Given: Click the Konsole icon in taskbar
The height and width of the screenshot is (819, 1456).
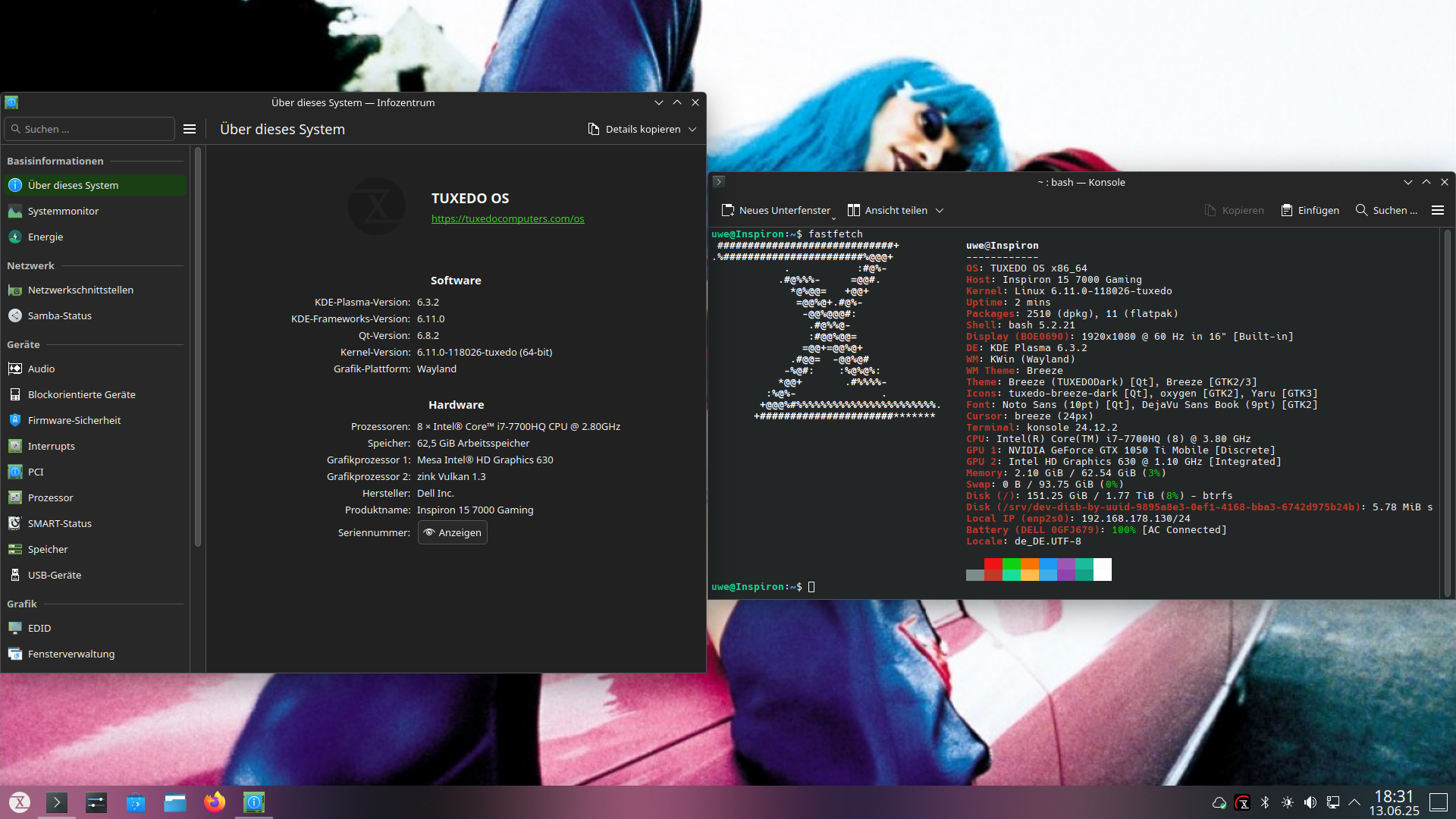Looking at the screenshot, I should 57,802.
